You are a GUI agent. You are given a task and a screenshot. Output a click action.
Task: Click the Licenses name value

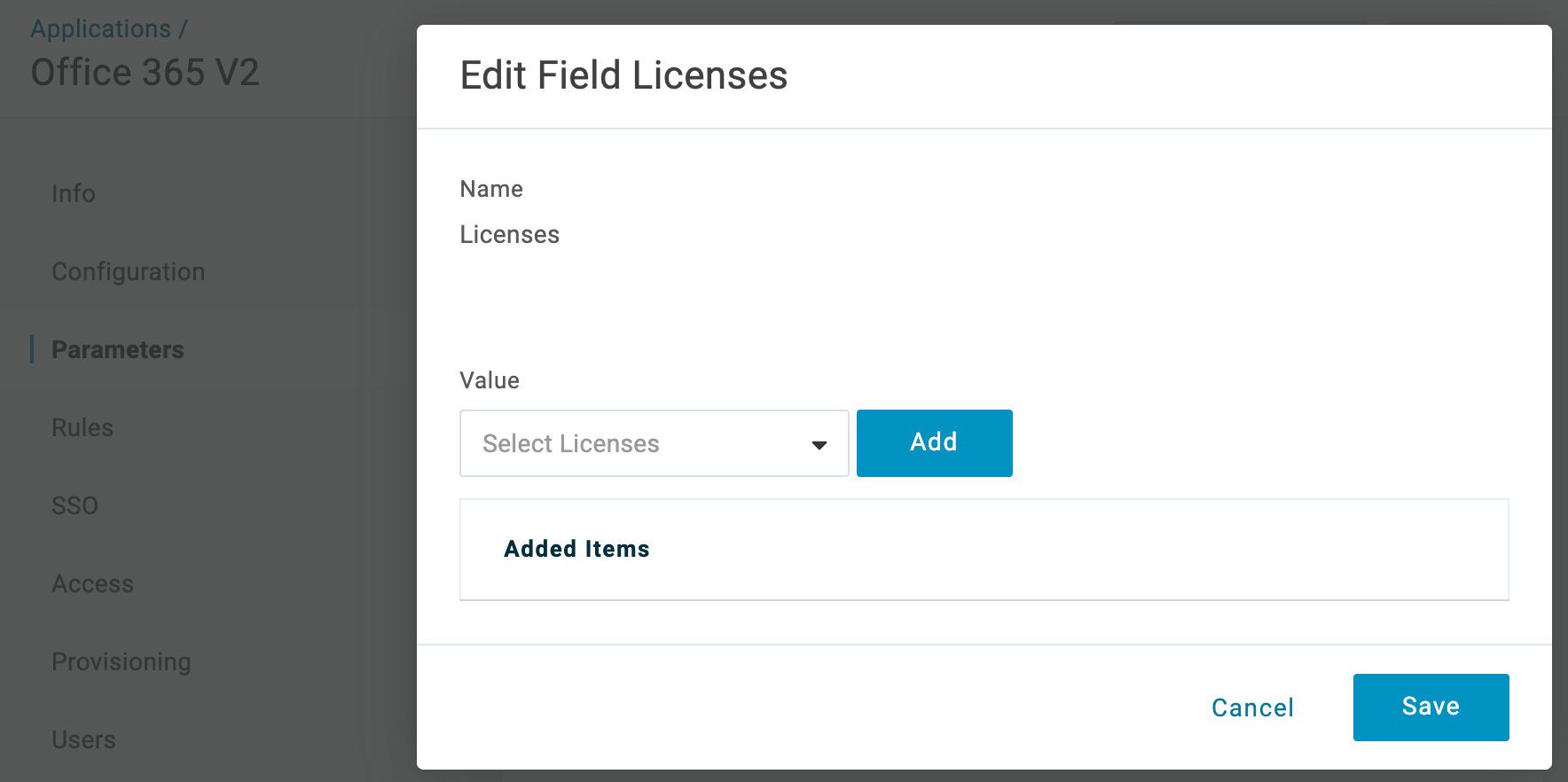pos(509,234)
